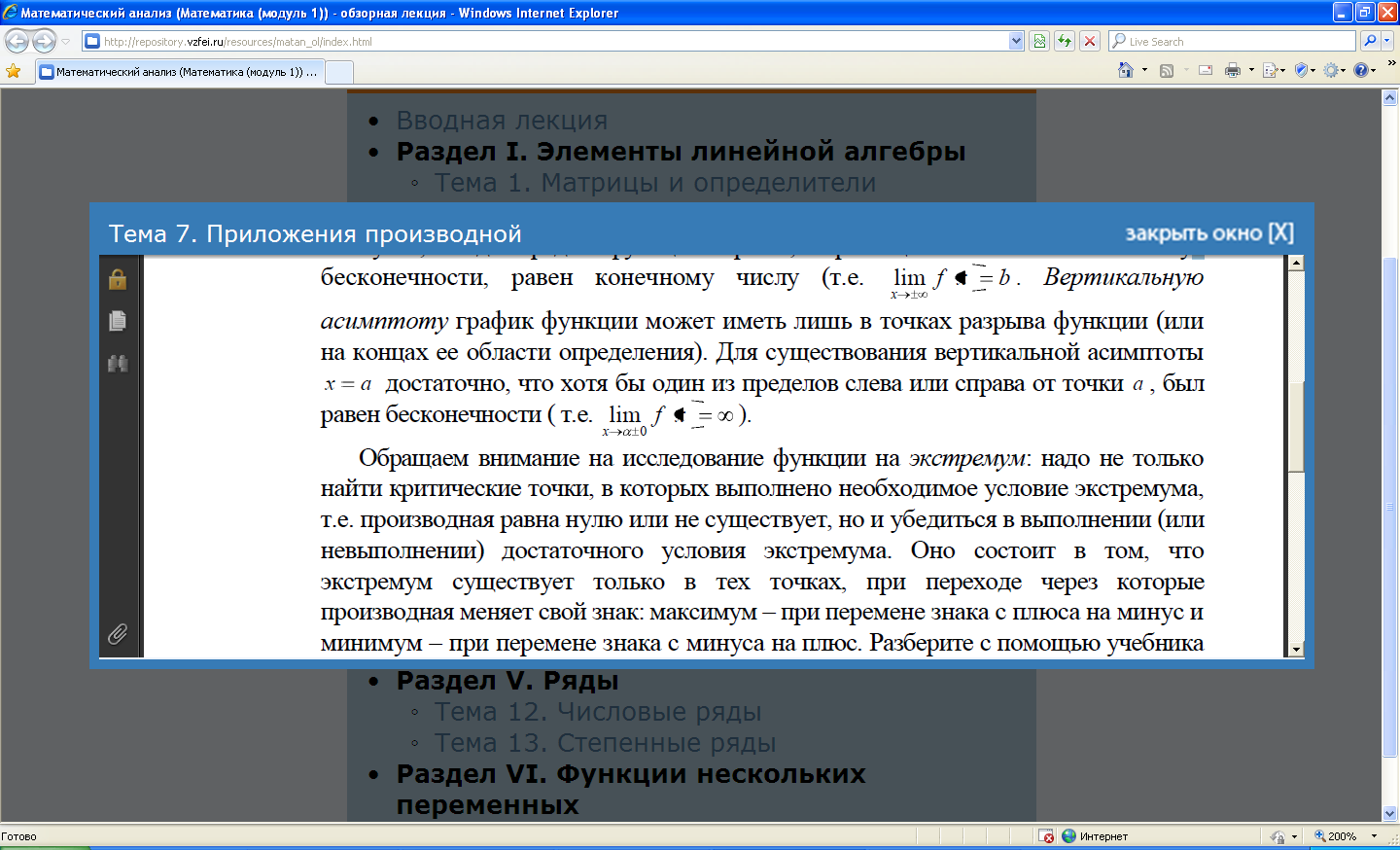Open the binoculars search icon in PDF sidebar
The image size is (1400, 850).
click(x=118, y=364)
